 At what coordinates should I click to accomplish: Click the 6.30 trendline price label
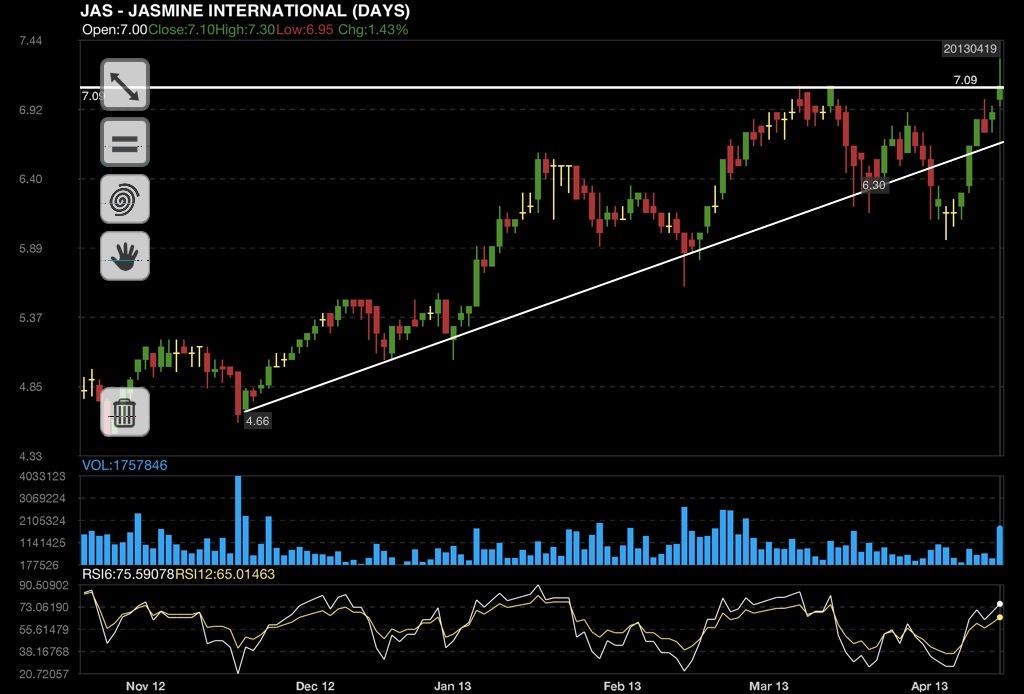pos(874,185)
